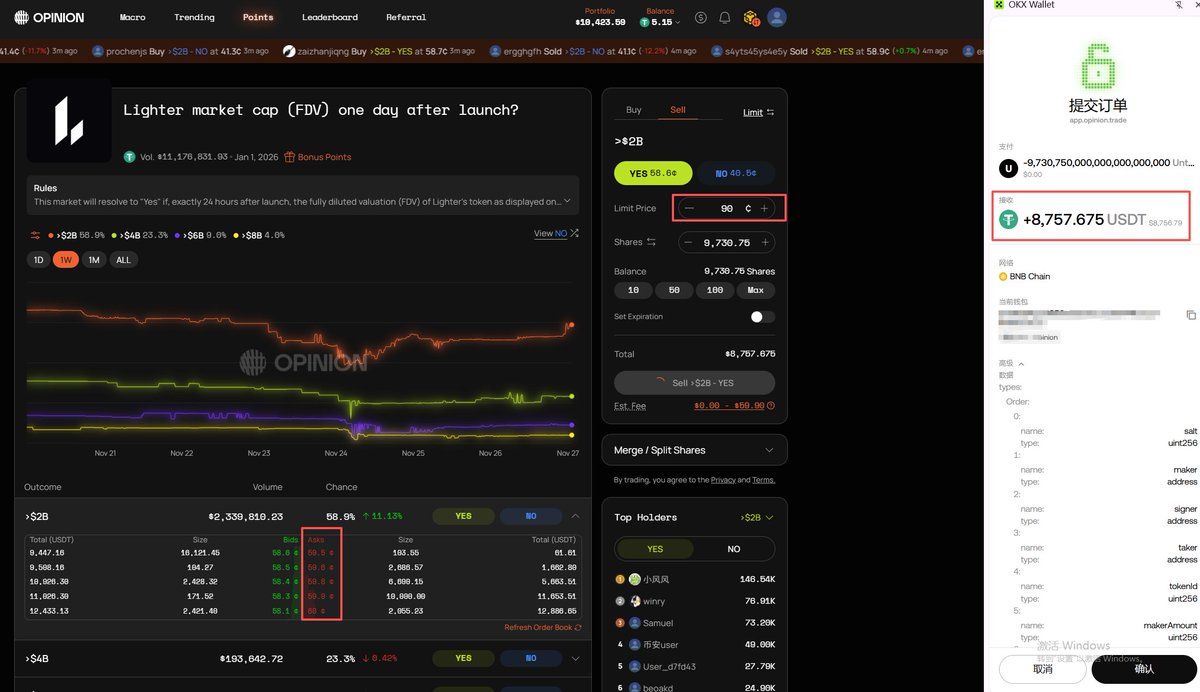1200x692 pixels.
Task: Expand the >$4B outcome row chevron
Action: click(x=575, y=658)
